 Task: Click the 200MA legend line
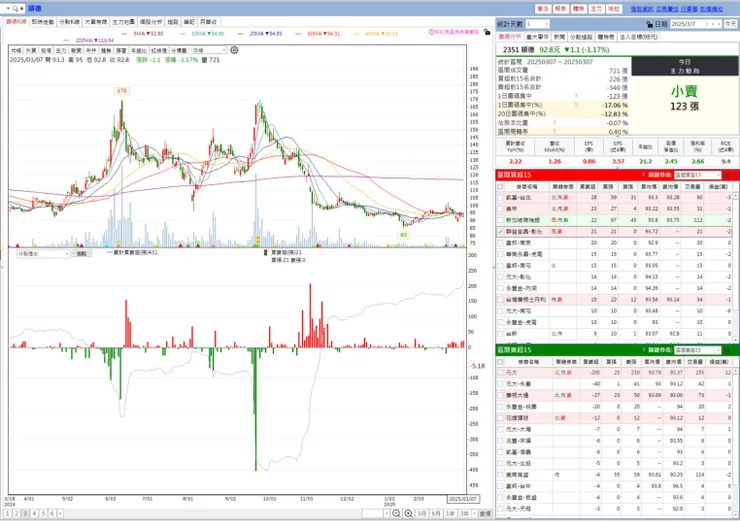pos(88,41)
